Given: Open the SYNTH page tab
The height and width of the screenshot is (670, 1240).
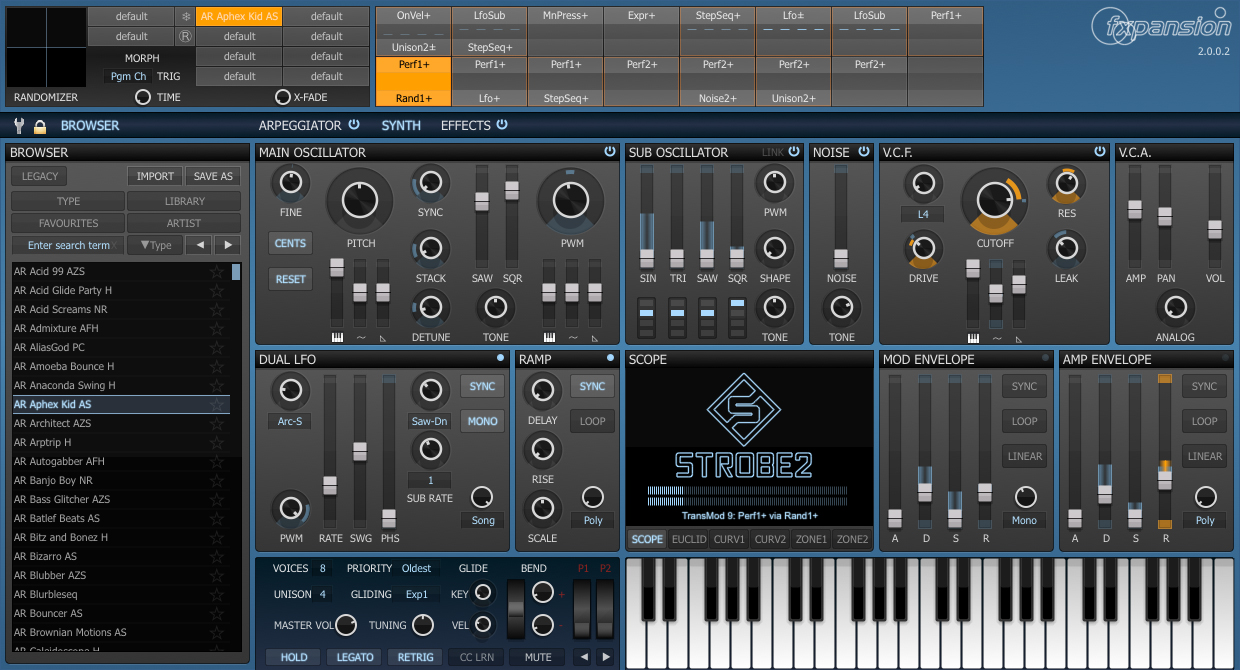Looking at the screenshot, I should [401, 125].
